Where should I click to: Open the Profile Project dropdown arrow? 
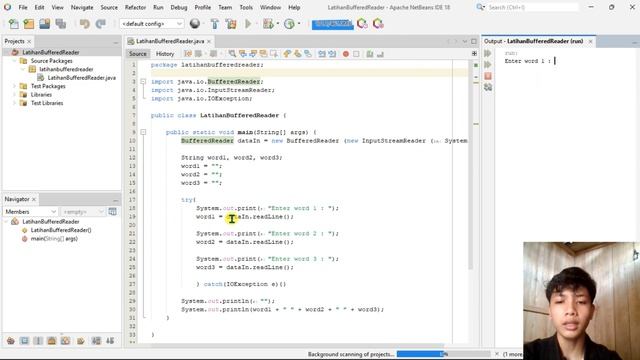299,24
